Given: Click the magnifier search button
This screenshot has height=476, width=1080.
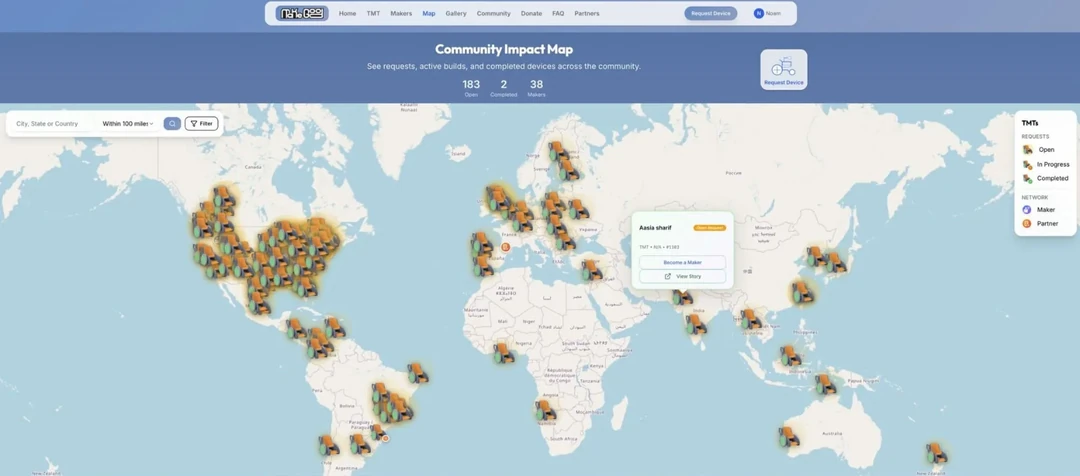Looking at the screenshot, I should tap(172, 124).
